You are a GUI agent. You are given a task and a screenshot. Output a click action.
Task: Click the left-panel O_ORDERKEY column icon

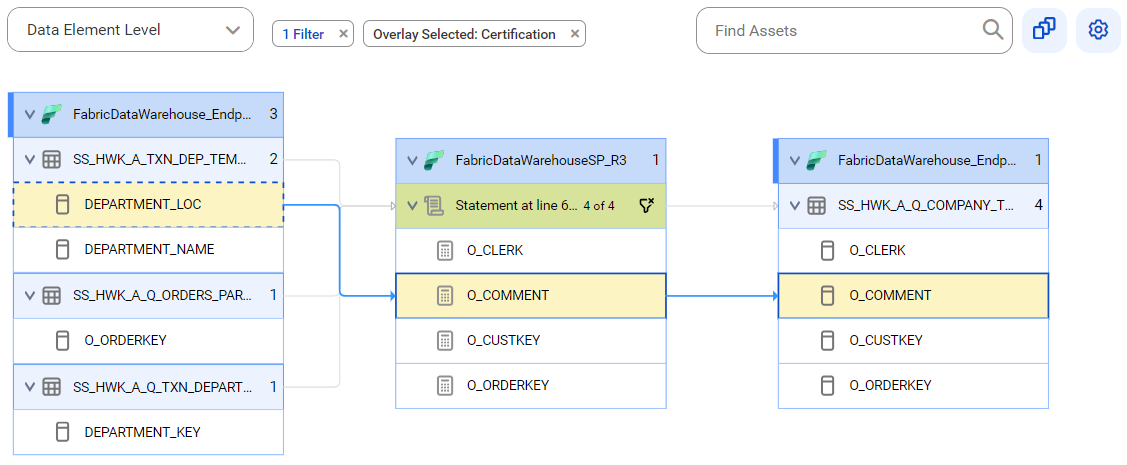pyautogui.click(x=63, y=340)
